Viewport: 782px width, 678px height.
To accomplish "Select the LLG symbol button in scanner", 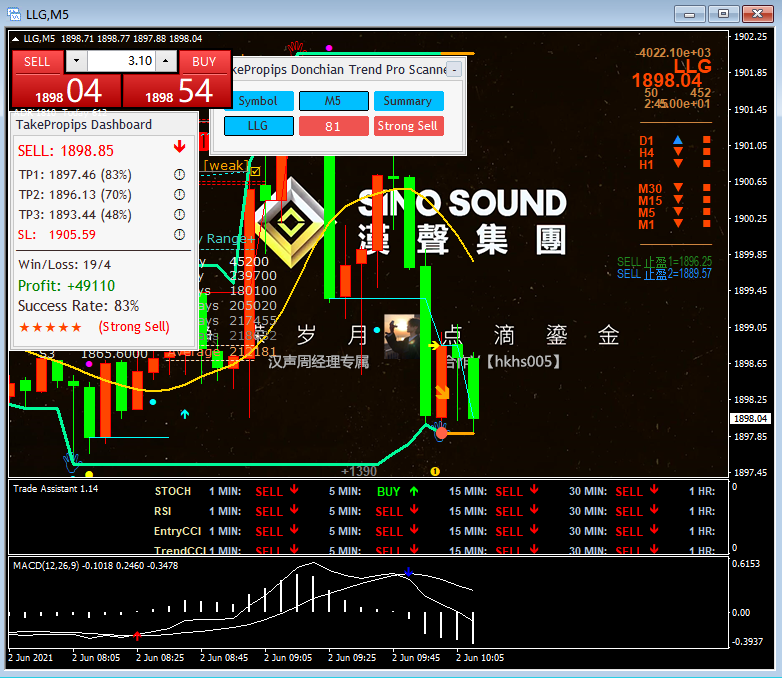I will coord(258,126).
